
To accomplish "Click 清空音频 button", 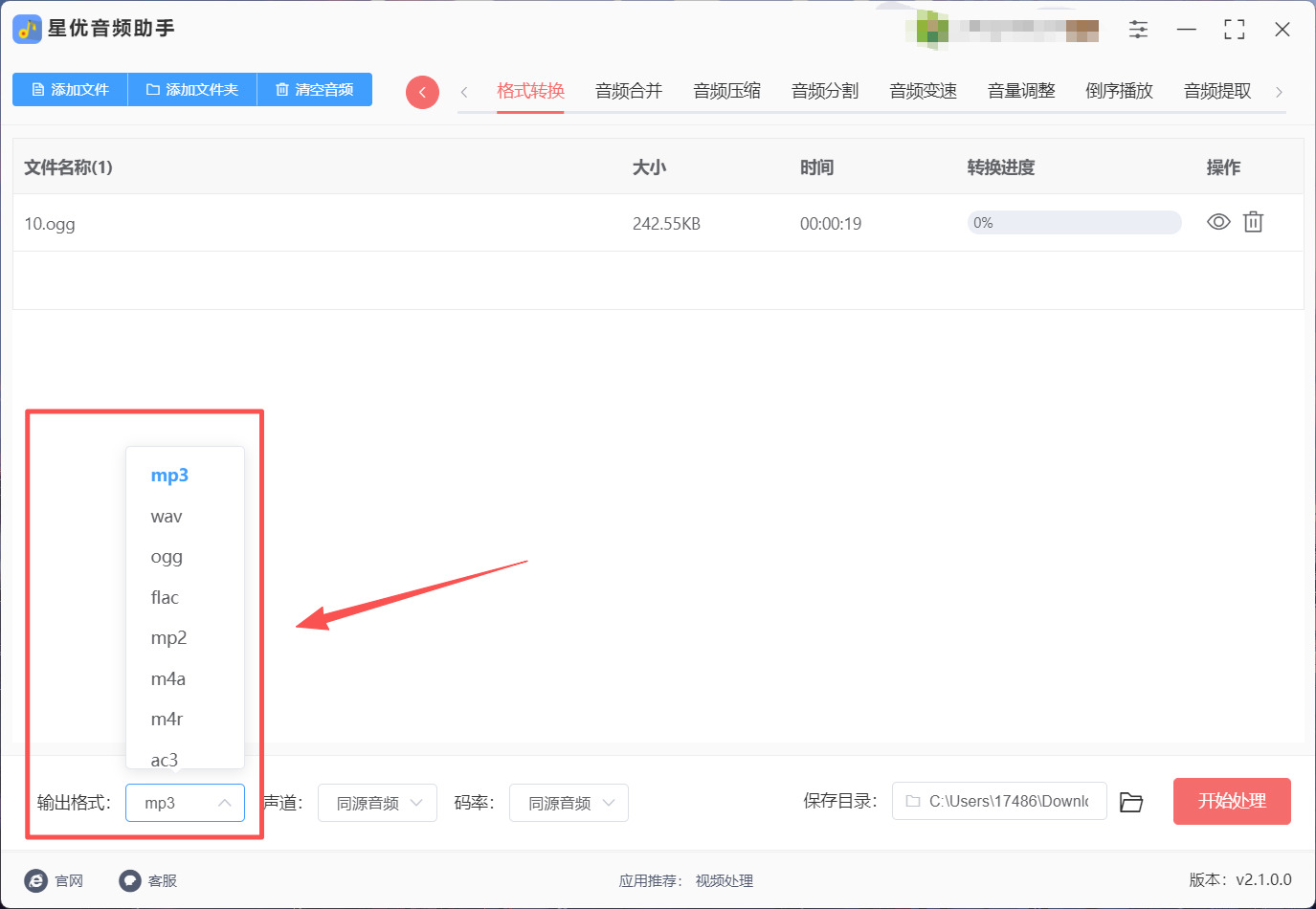I will point(315,89).
